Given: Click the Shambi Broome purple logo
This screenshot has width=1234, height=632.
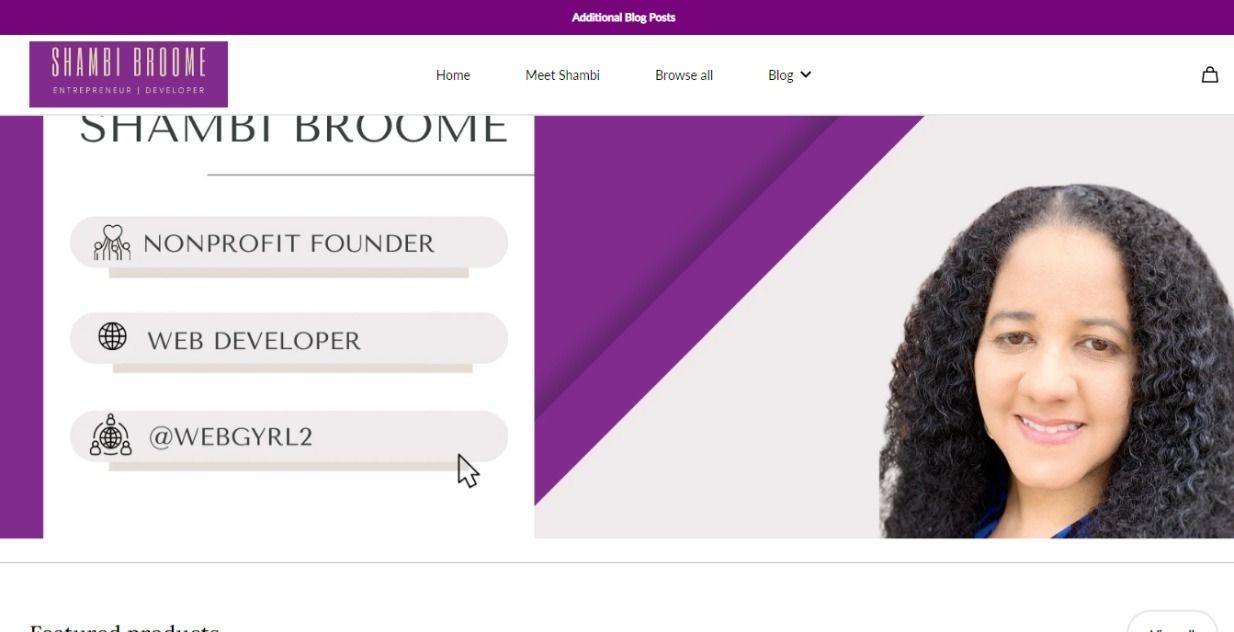Looking at the screenshot, I should tap(129, 74).
